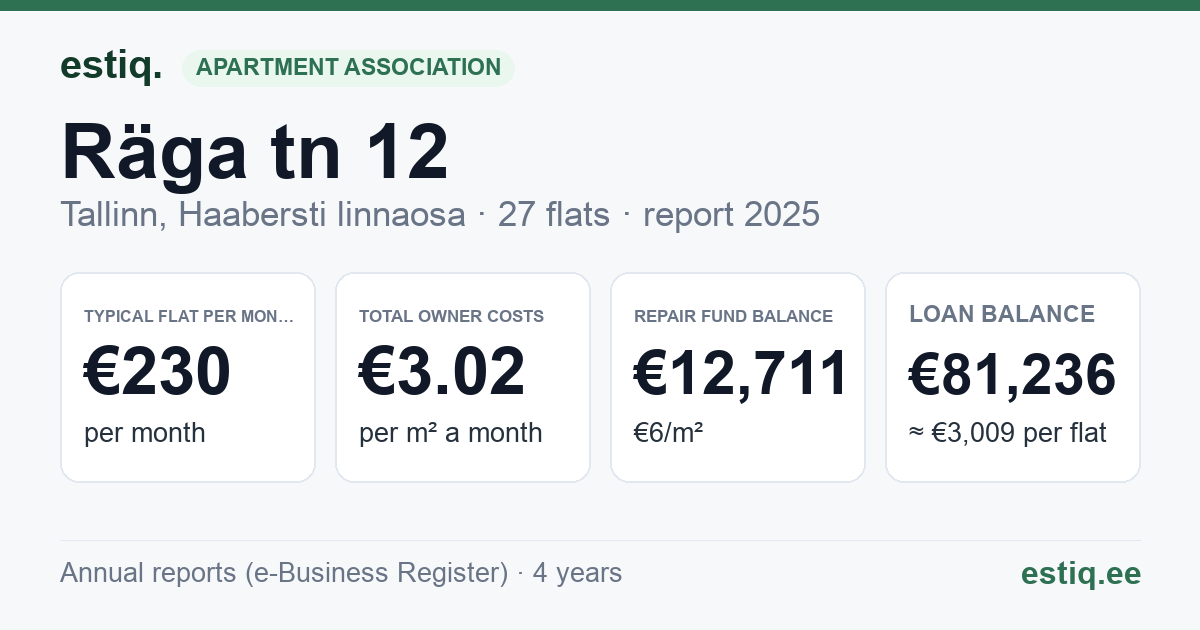
Task: Click the €3.02 value
Action: coord(442,372)
